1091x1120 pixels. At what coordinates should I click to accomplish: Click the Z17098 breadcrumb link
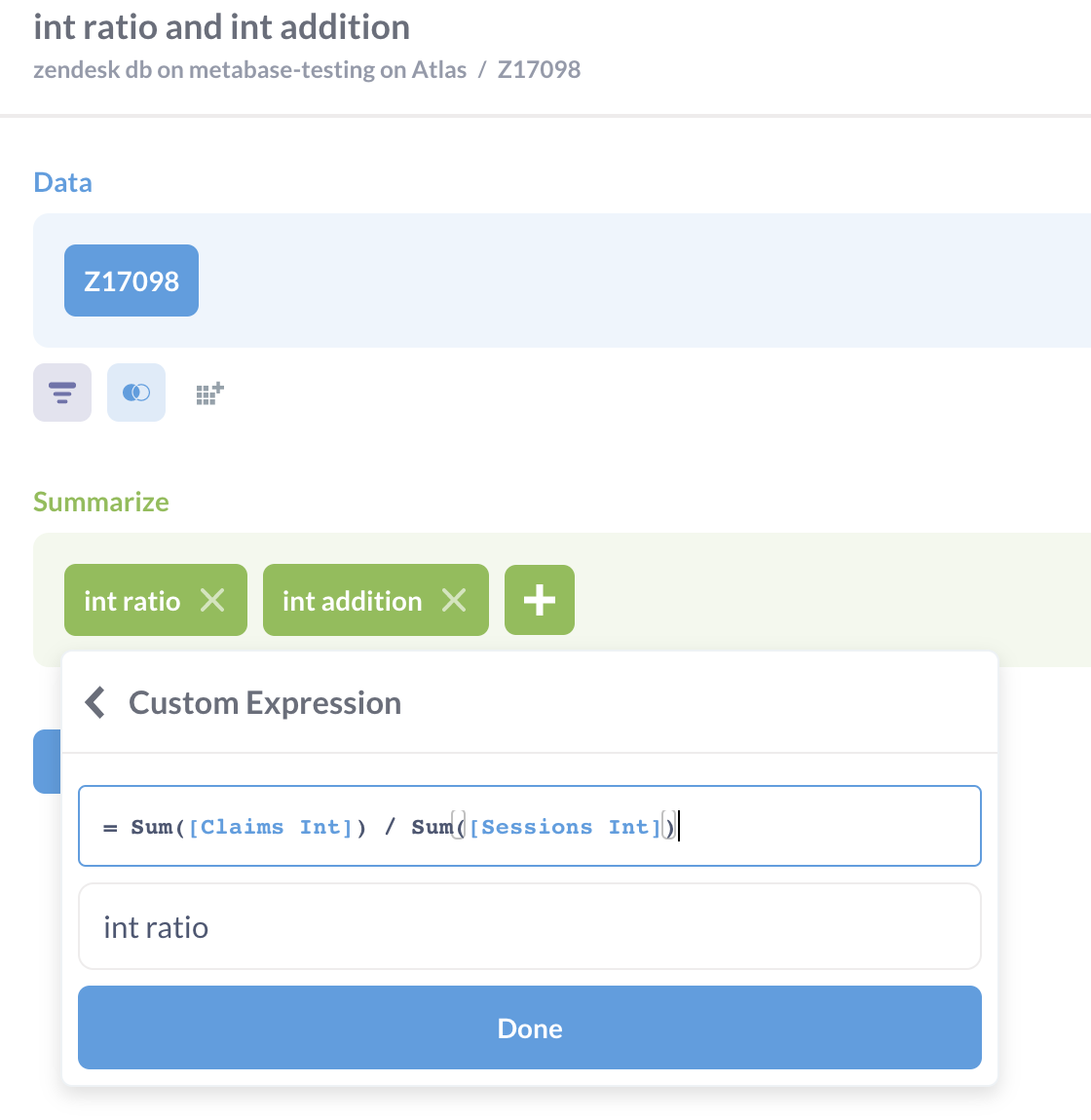(x=539, y=69)
